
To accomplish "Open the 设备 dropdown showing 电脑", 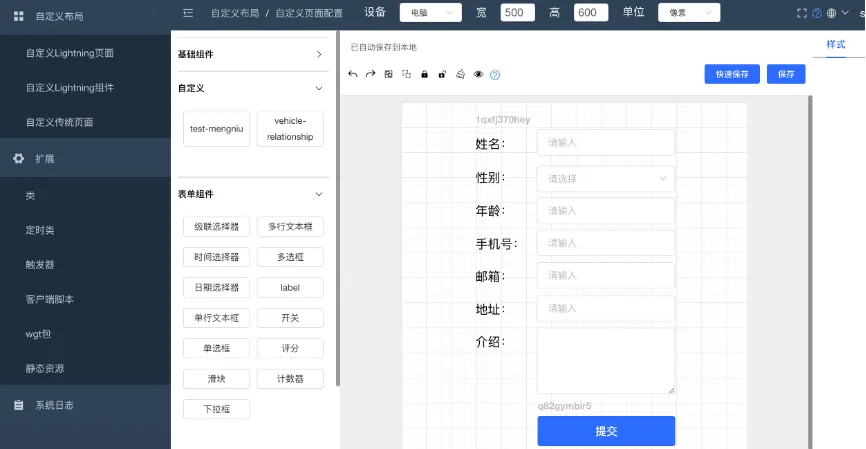I will (x=431, y=13).
